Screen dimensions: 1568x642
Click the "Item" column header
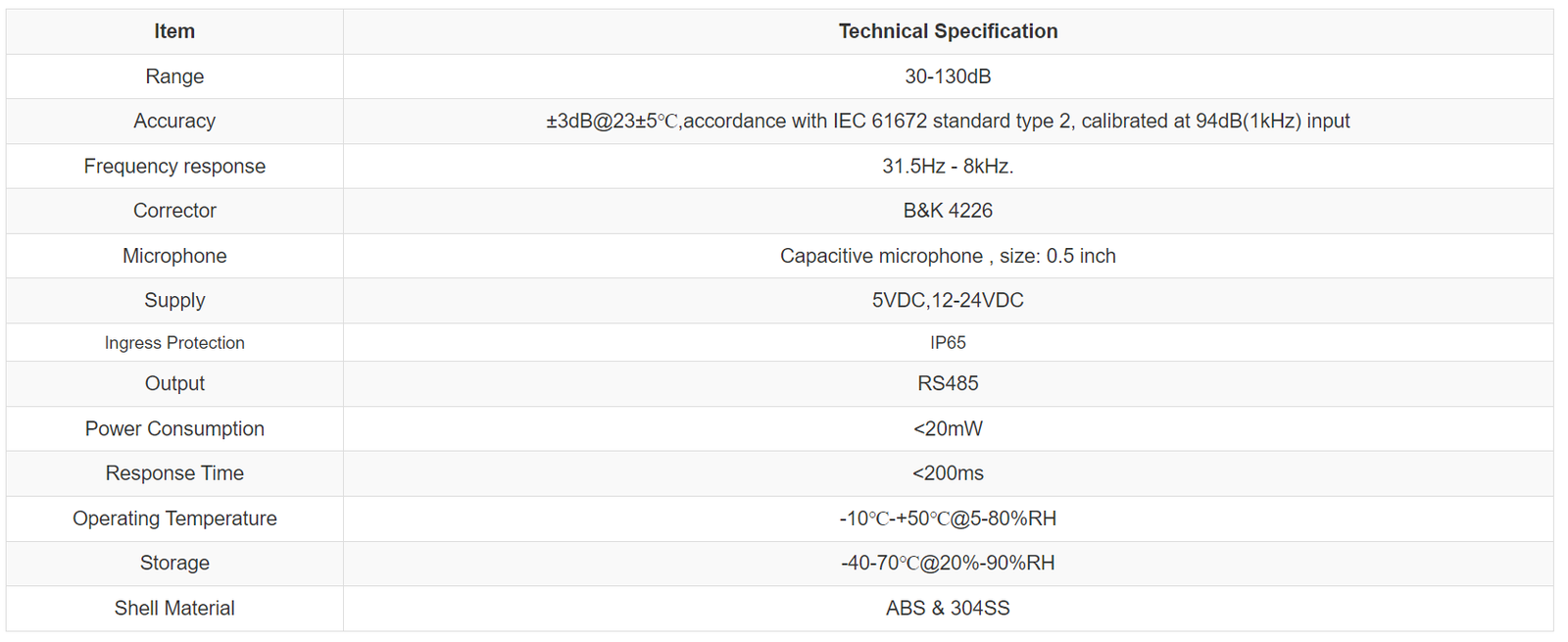click(174, 31)
